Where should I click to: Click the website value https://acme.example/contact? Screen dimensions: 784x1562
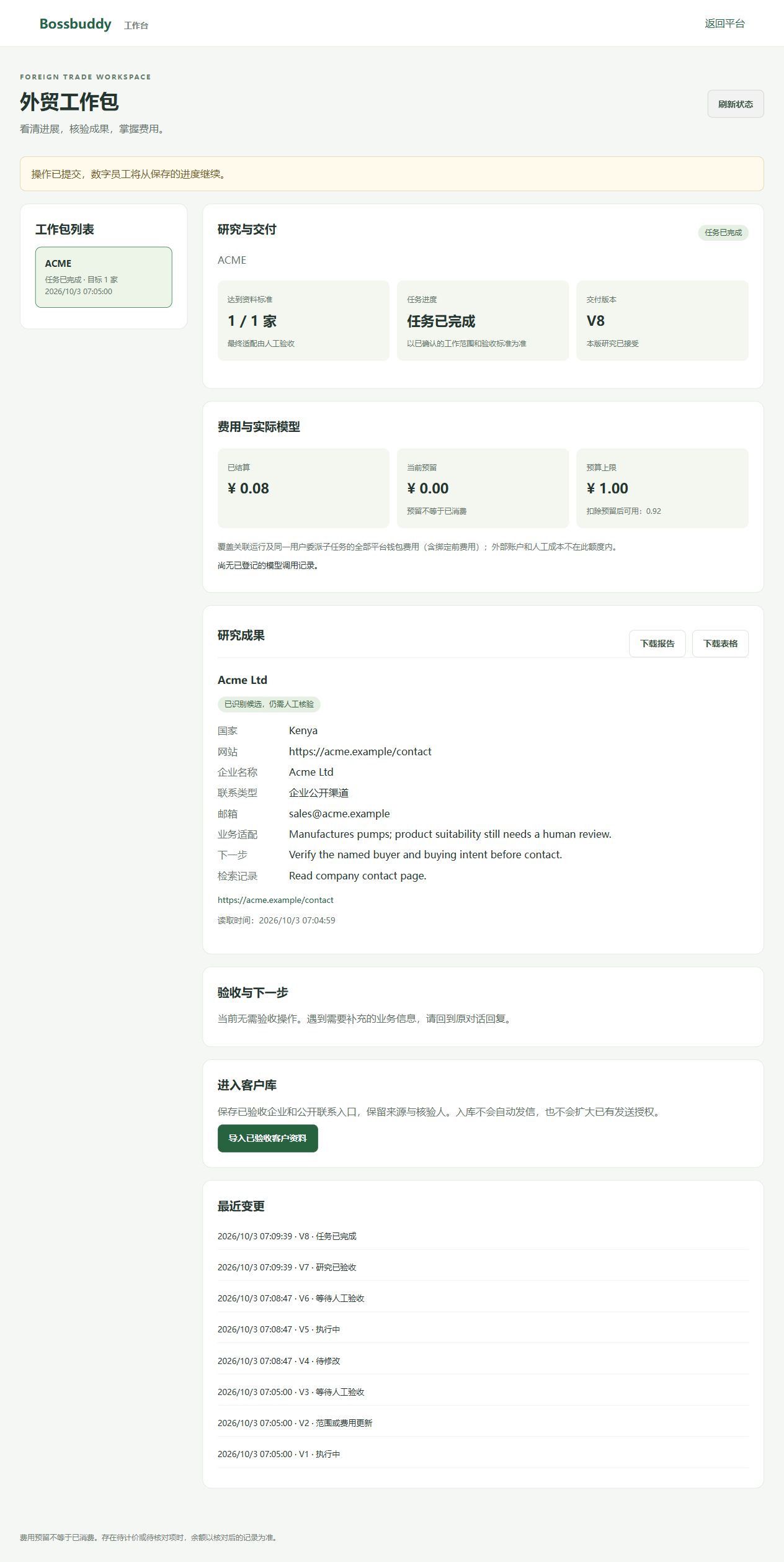pyautogui.click(x=360, y=752)
